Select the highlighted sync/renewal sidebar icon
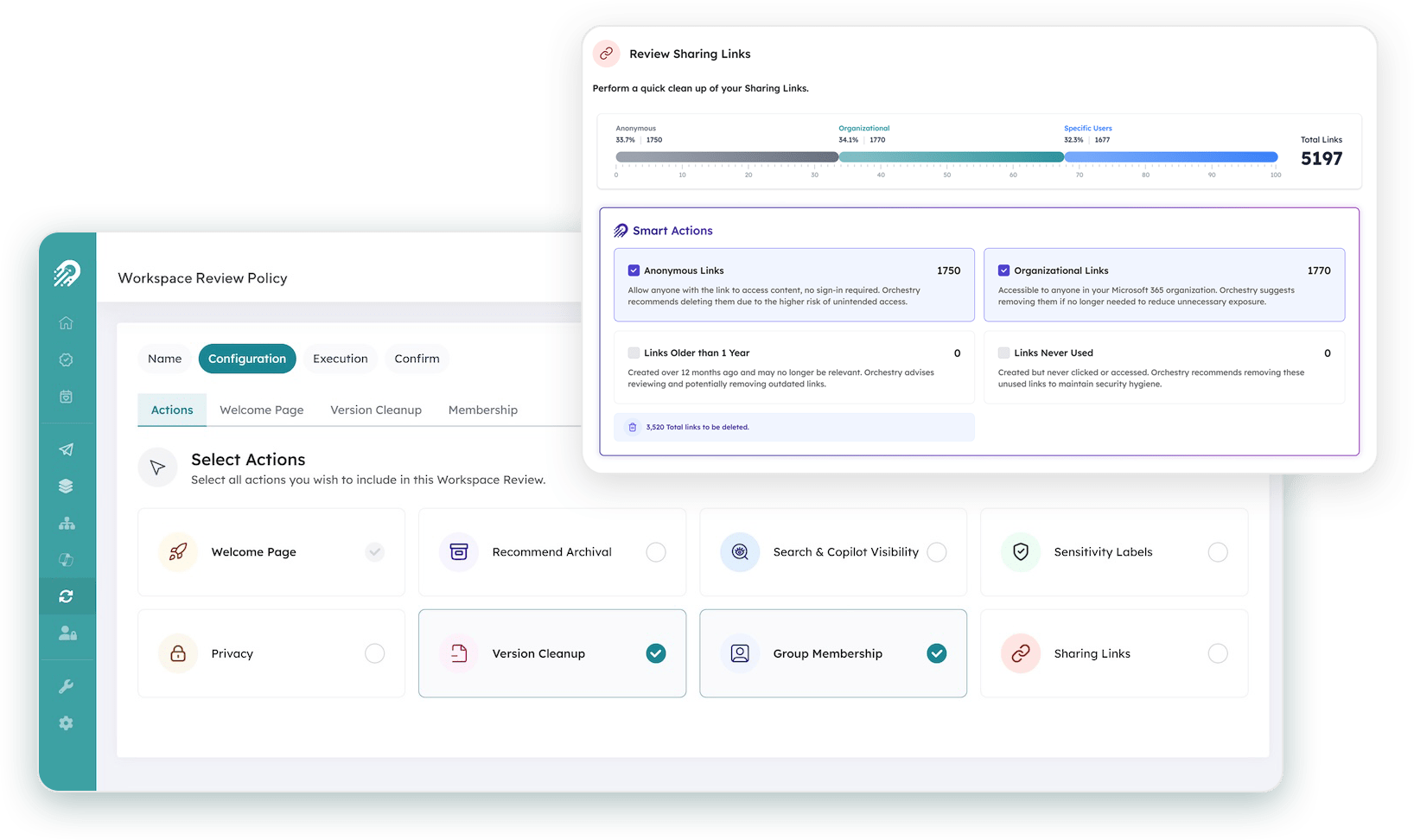This screenshot has height=840, width=1414. point(66,595)
